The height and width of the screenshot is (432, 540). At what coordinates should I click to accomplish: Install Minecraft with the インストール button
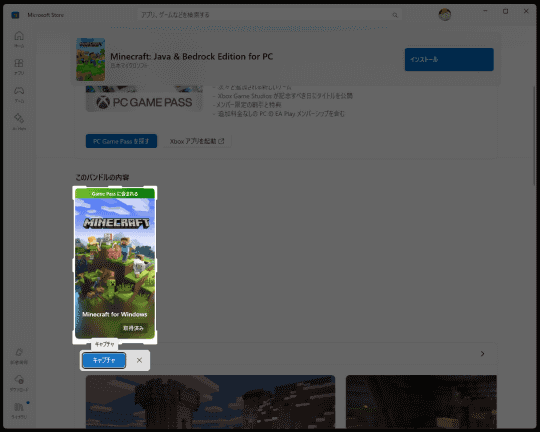449,59
